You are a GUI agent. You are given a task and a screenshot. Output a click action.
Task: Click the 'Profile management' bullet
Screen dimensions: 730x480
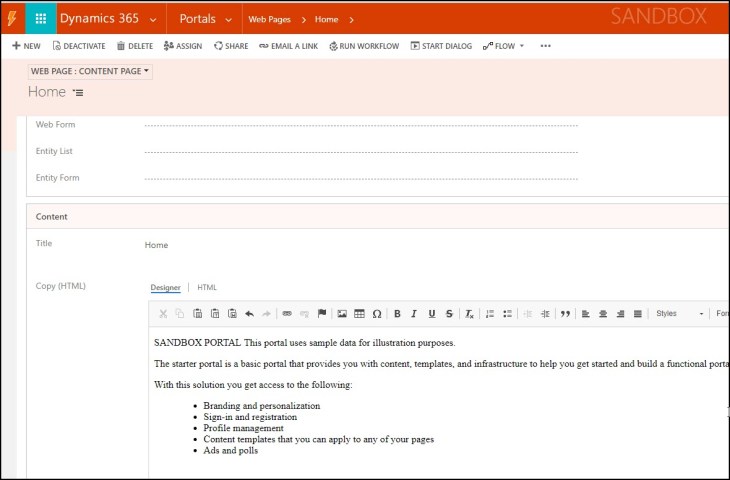(243, 428)
